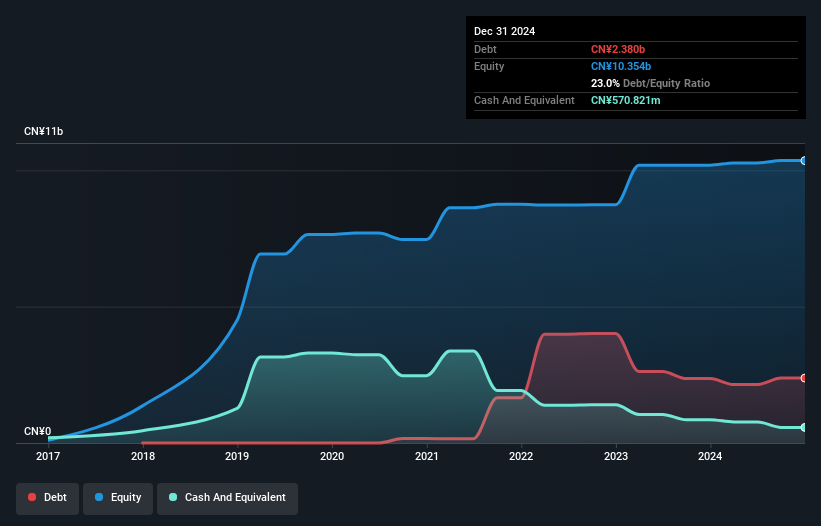This screenshot has width=821, height=526.
Task: Click the 2024 x-axis label
Action: [x=710, y=456]
